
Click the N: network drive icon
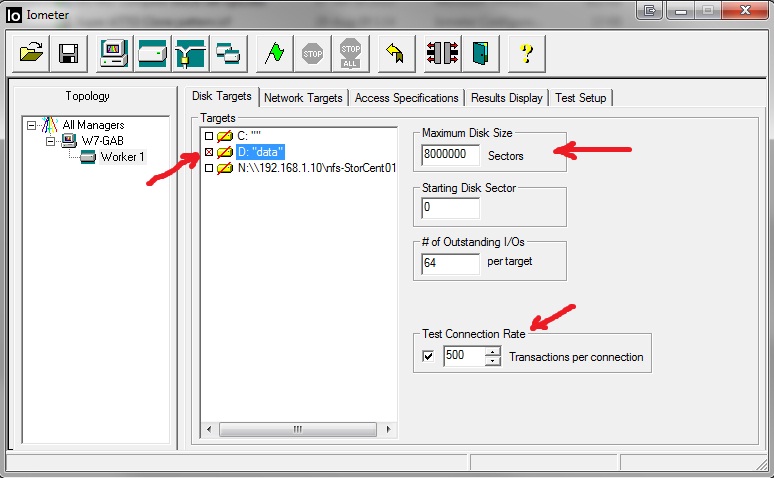click(x=225, y=168)
